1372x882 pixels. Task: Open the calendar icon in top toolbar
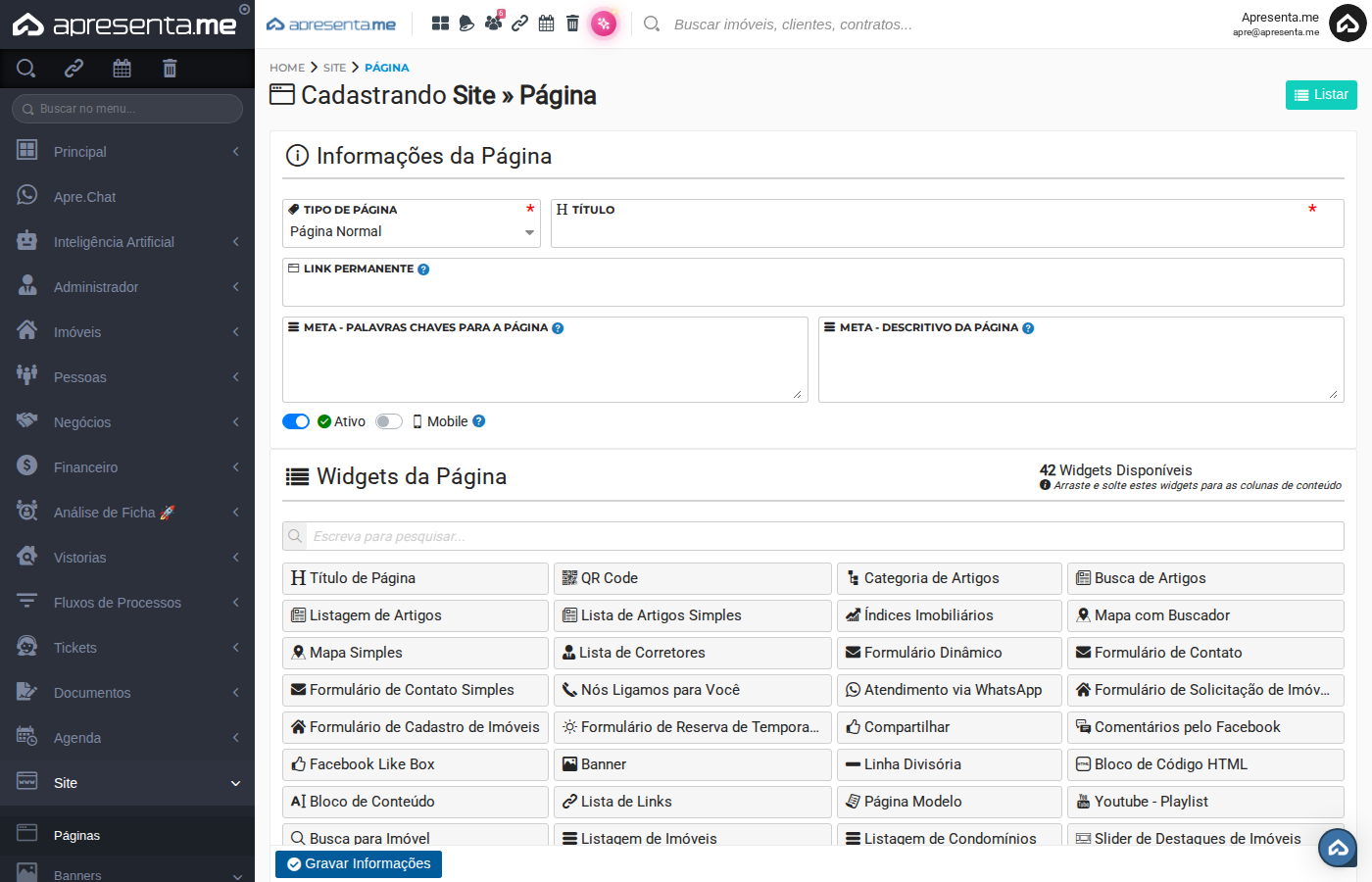pos(546,24)
